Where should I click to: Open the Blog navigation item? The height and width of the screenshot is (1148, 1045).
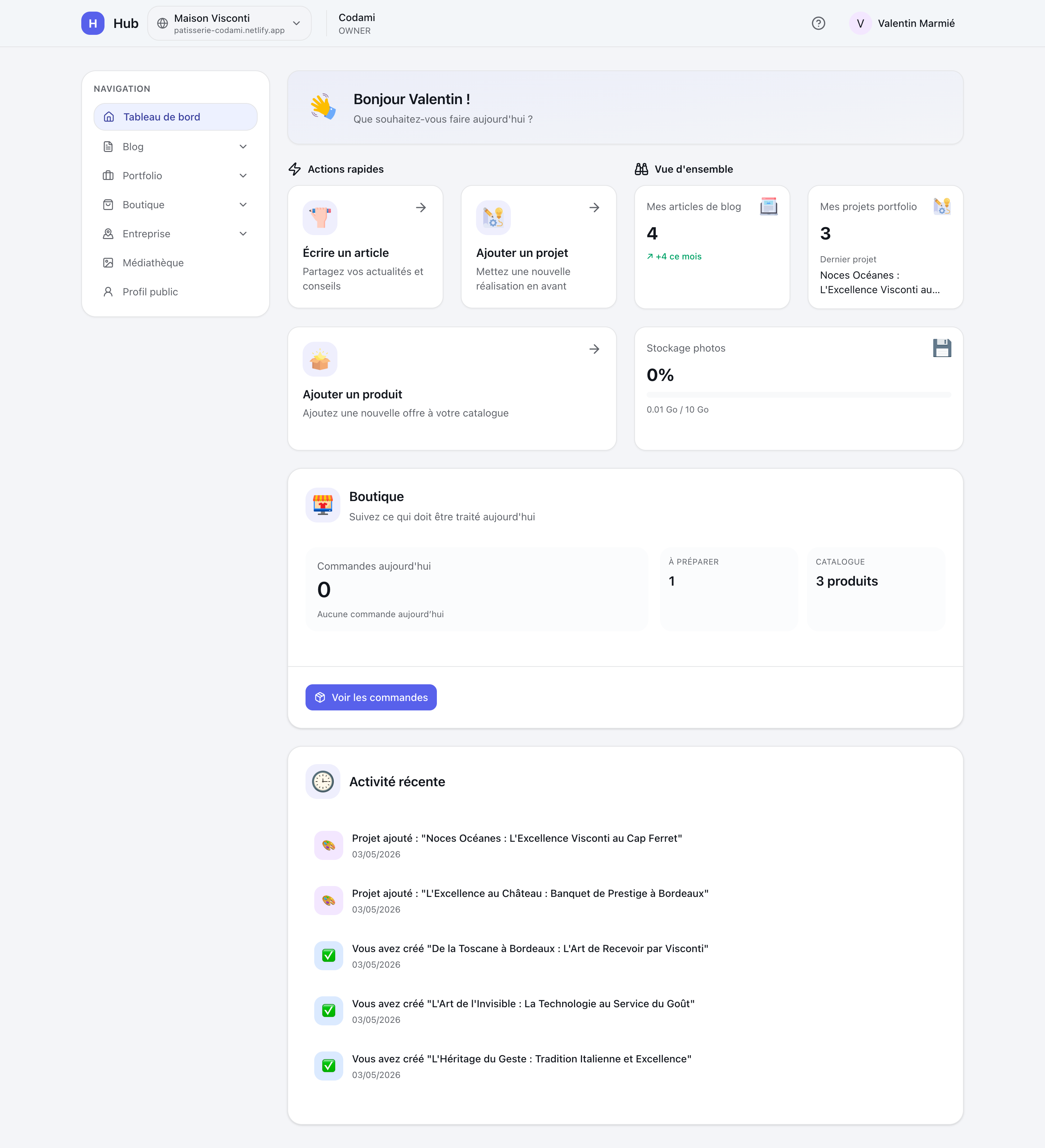(175, 146)
